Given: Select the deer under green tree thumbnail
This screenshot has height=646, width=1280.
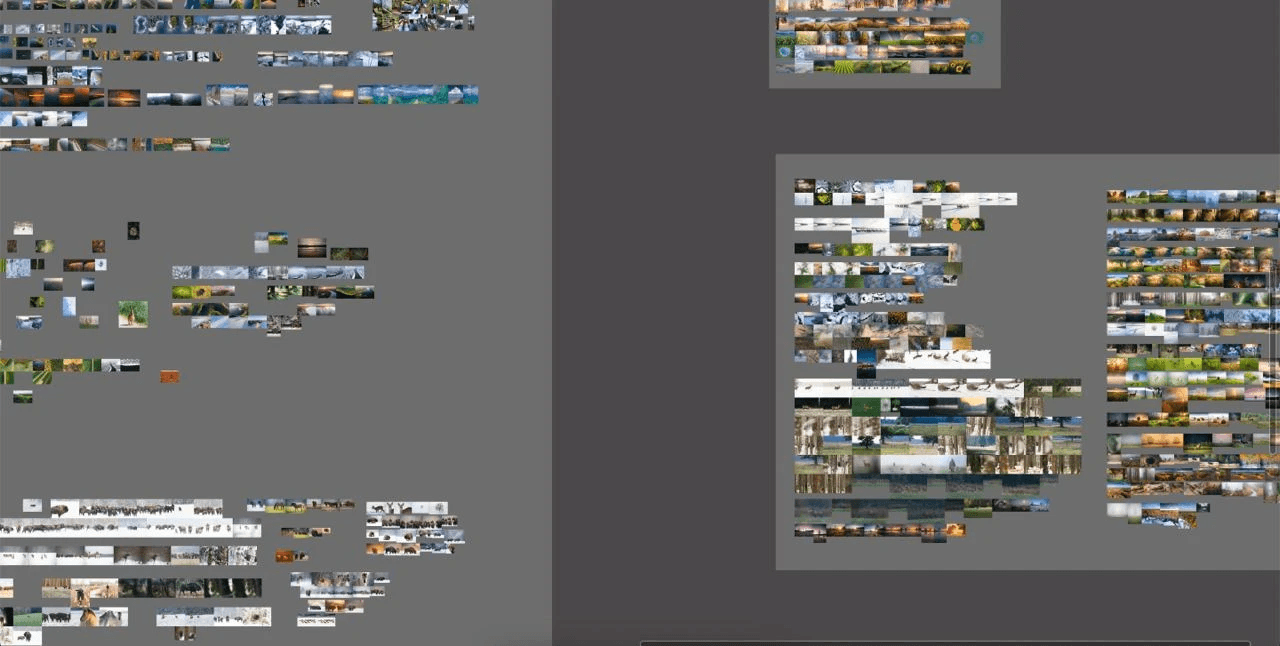Looking at the screenshot, I should pos(133,314).
